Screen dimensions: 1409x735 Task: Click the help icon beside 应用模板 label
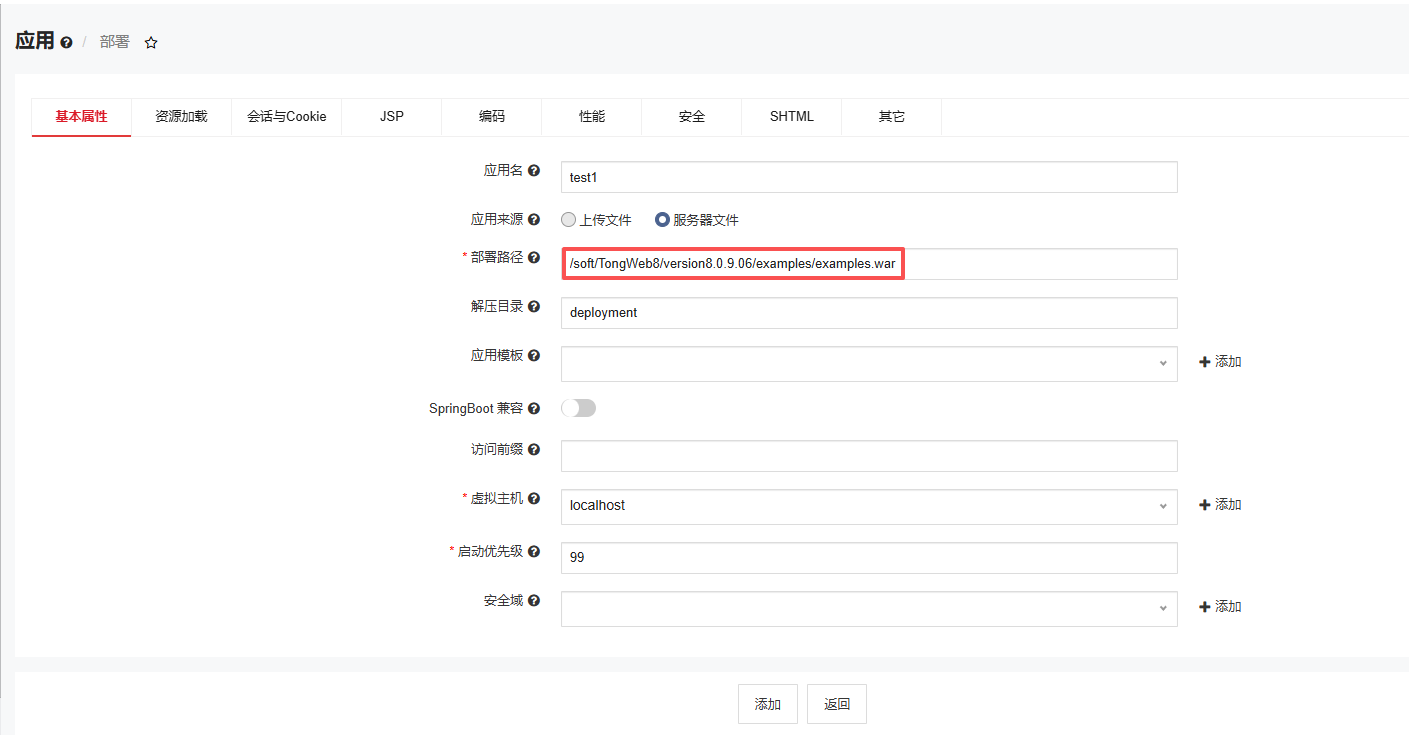click(534, 356)
